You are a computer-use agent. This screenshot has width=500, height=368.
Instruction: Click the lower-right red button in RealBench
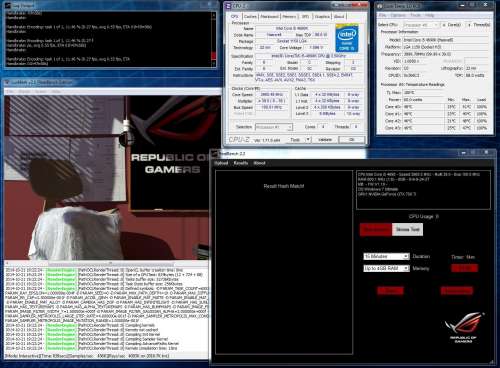457,291
